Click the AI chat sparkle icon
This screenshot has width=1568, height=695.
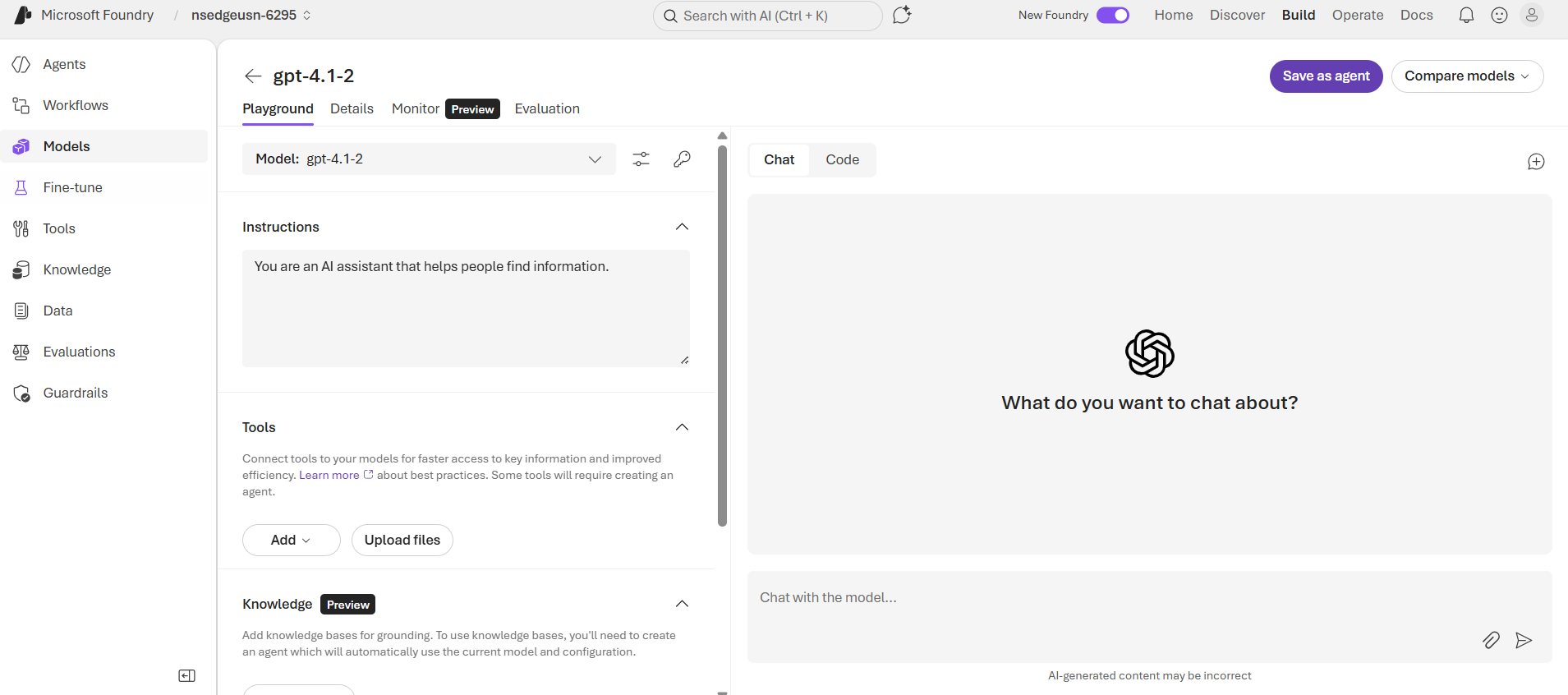tap(902, 15)
